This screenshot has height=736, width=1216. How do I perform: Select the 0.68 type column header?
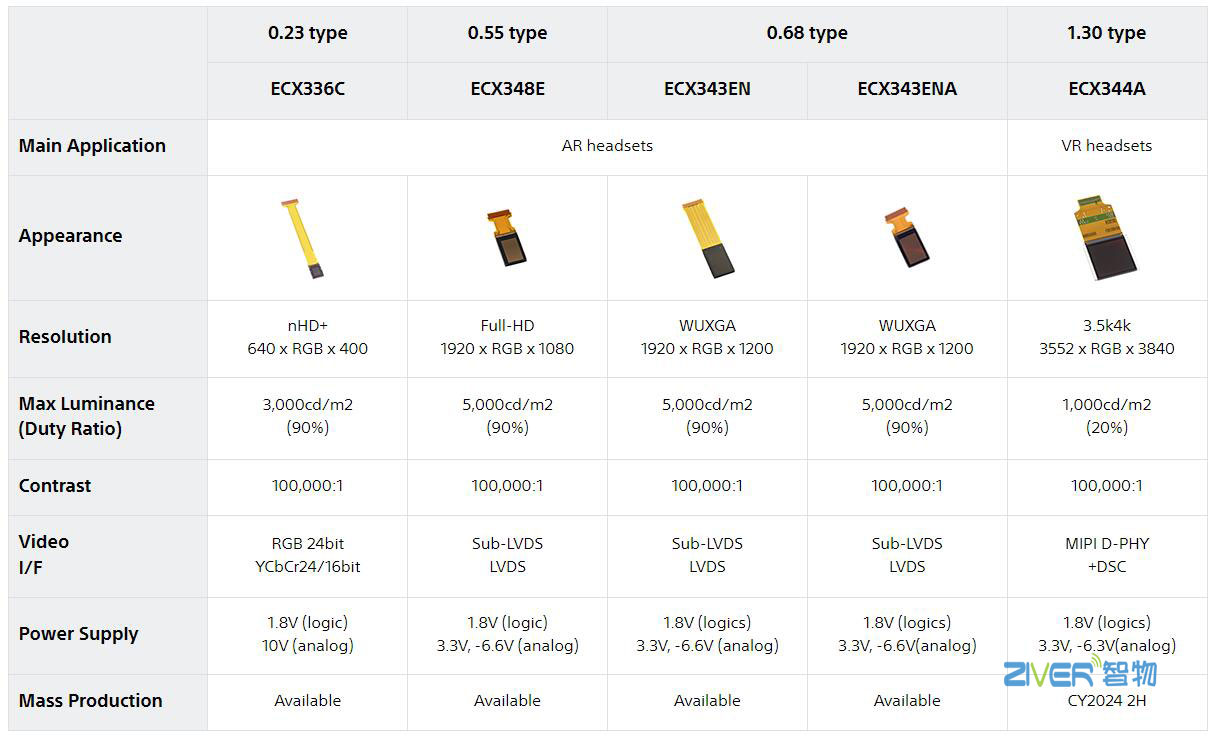click(x=806, y=33)
